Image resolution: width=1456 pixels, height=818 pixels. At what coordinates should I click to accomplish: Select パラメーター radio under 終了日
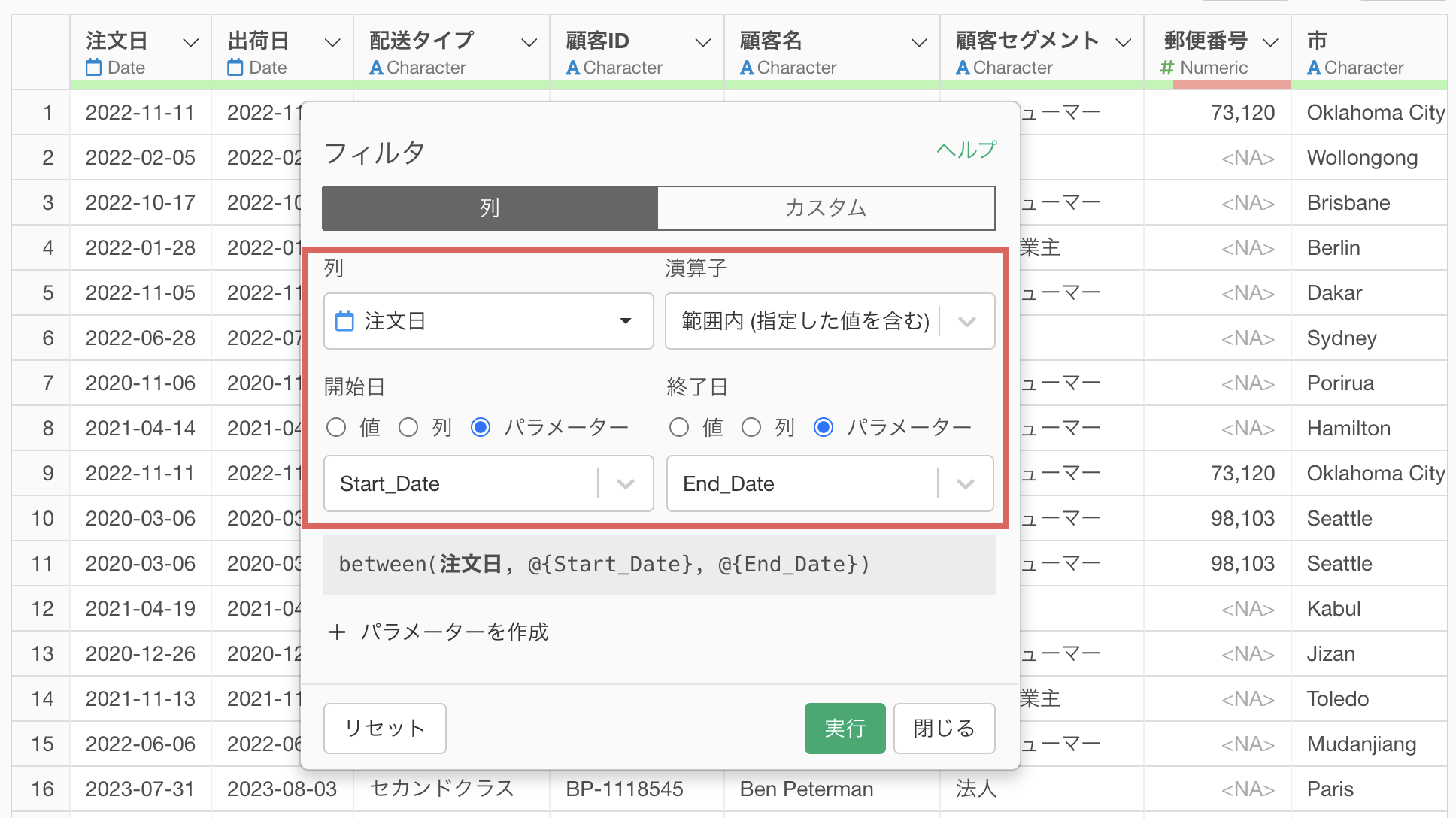click(824, 428)
